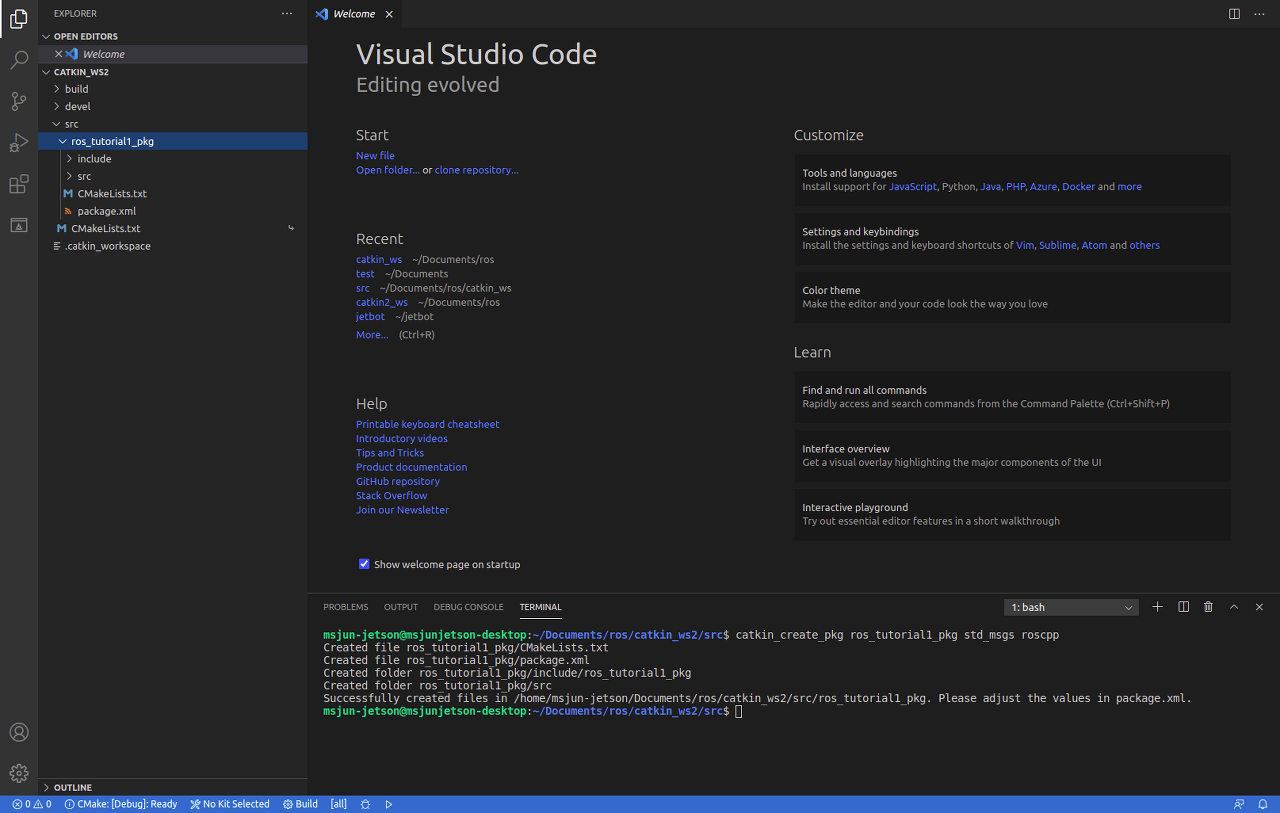Open Accounts menu icon
This screenshot has width=1280, height=813.
(18, 732)
